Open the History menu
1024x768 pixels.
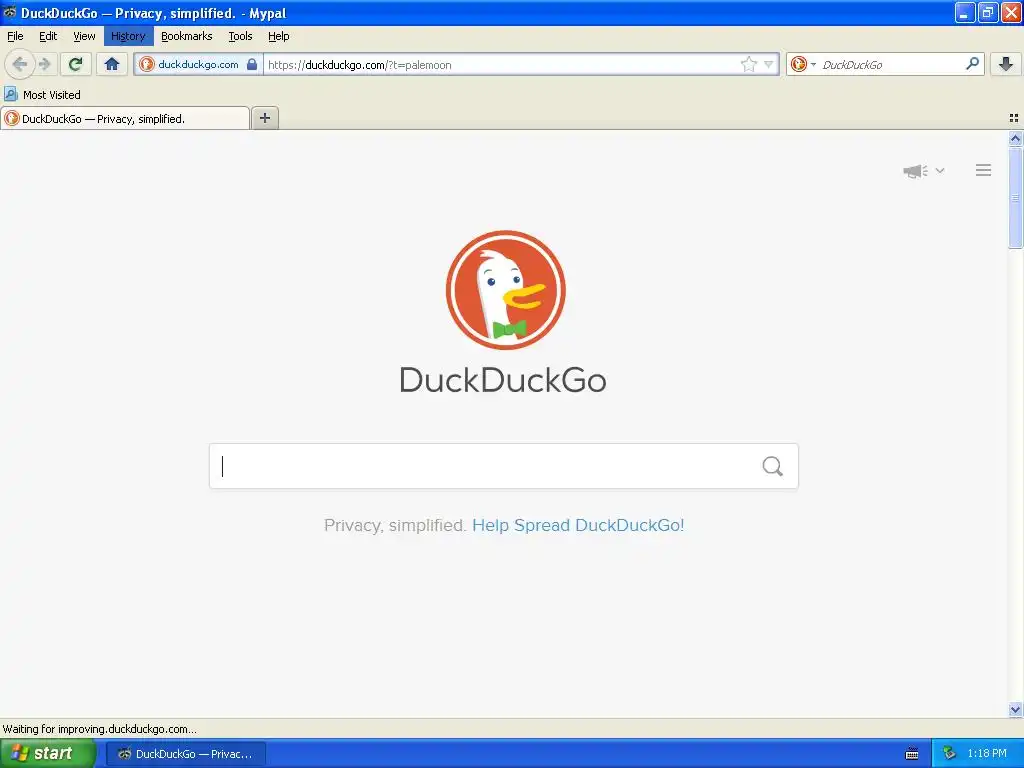(128, 36)
